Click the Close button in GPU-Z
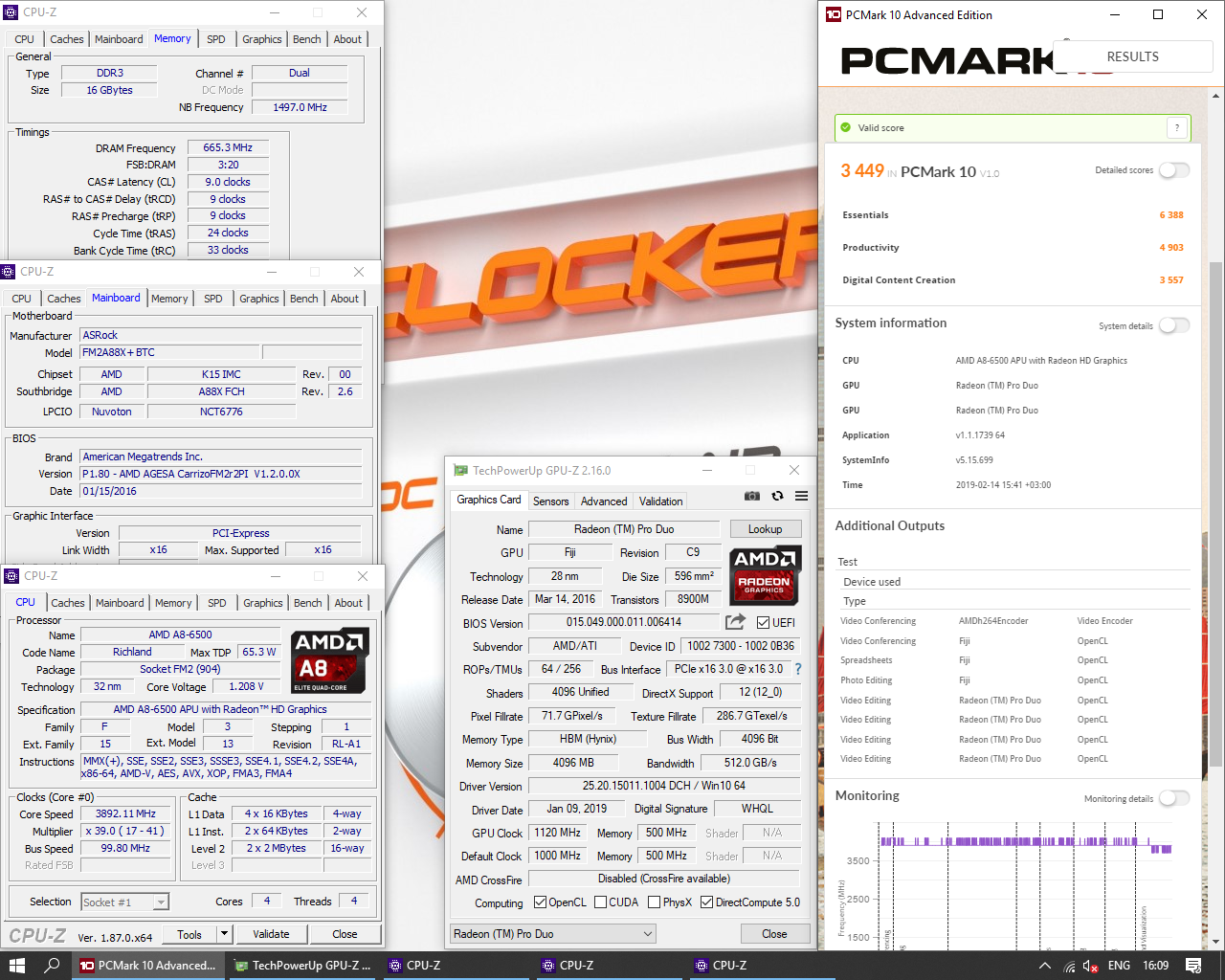Viewport: 1225px width, 980px height. [x=774, y=933]
